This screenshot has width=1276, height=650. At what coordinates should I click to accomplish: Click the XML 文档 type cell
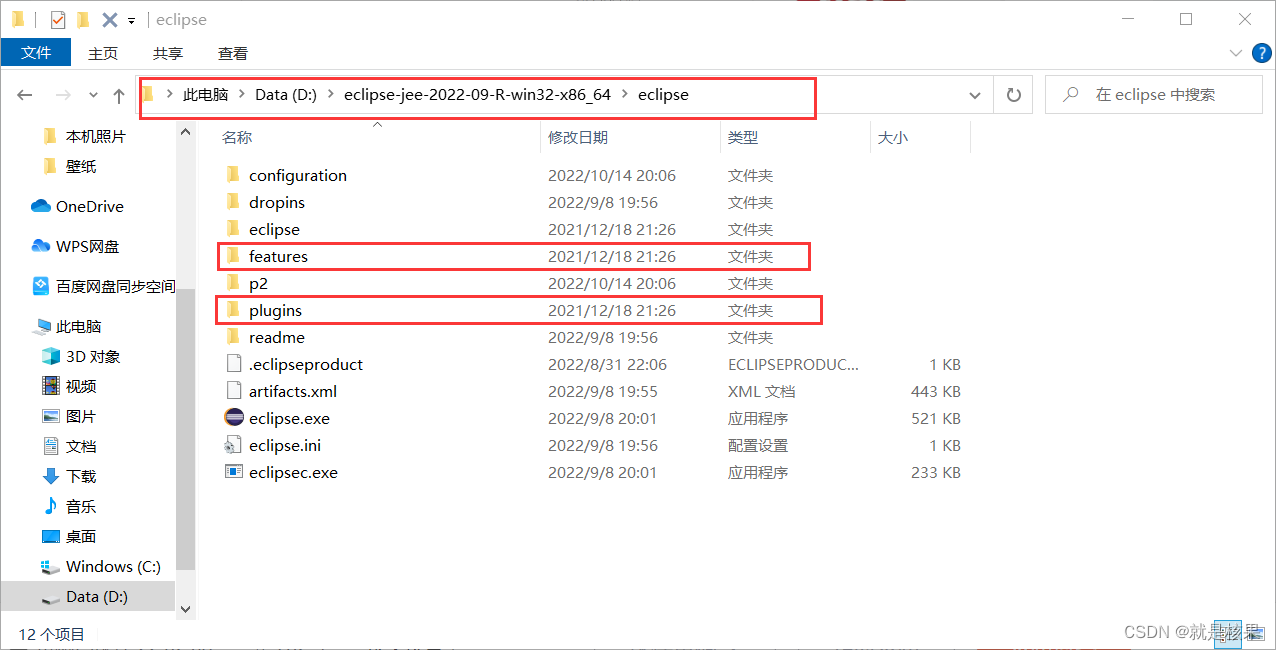coord(761,391)
